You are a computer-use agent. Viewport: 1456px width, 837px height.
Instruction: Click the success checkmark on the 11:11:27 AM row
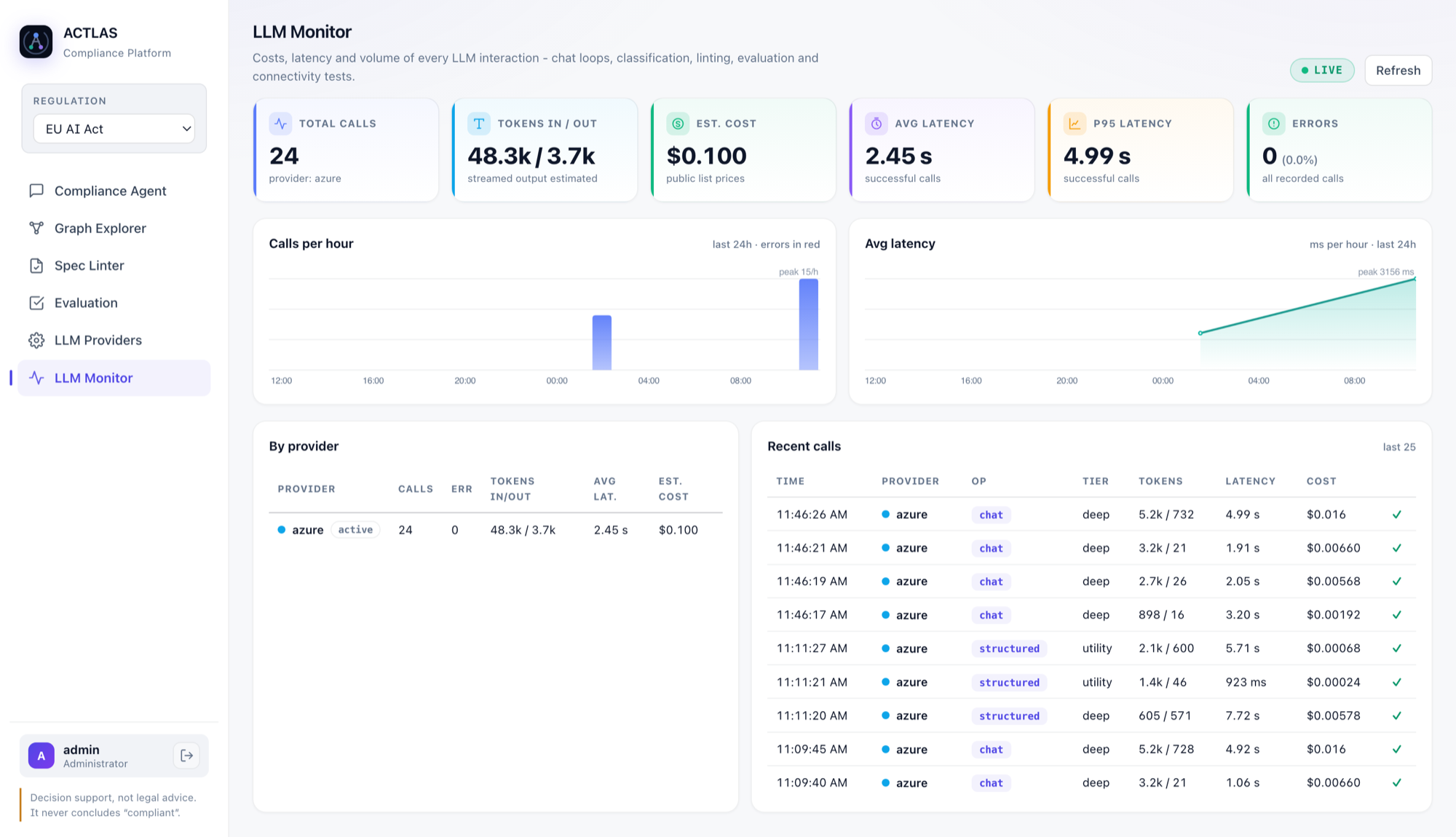coord(1396,648)
